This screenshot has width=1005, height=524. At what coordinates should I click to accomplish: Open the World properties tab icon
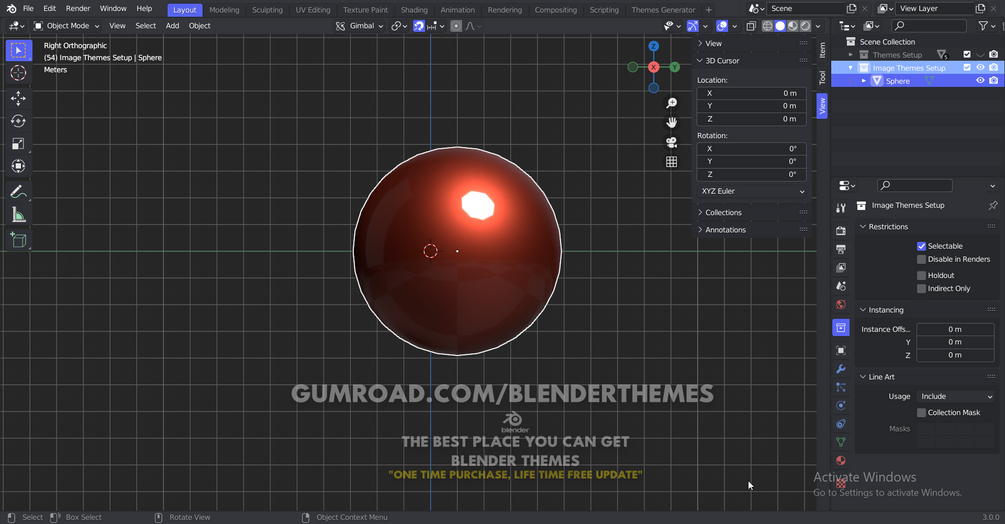coord(841,305)
